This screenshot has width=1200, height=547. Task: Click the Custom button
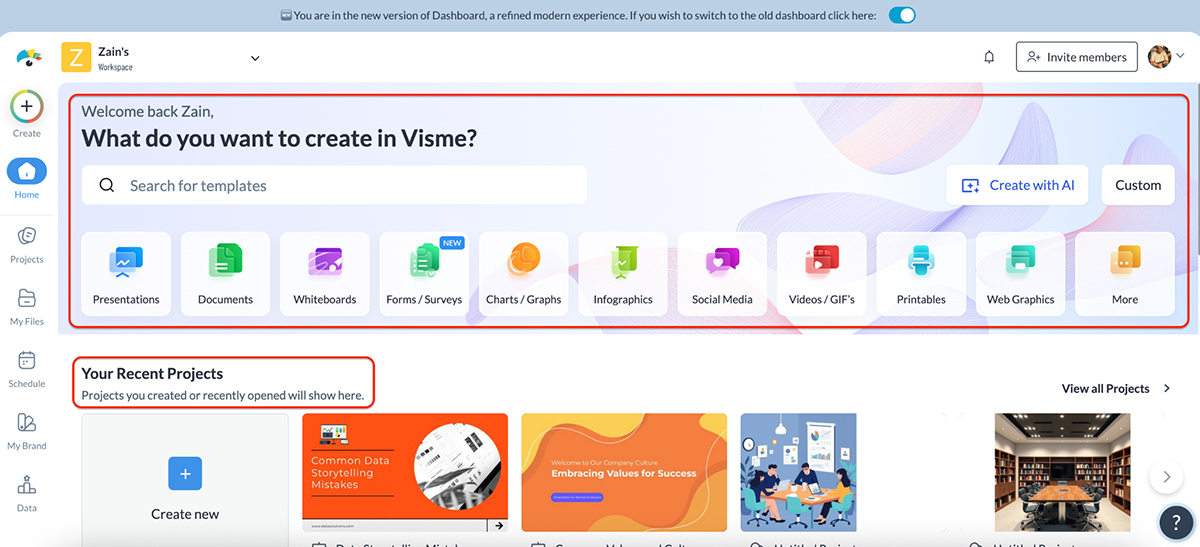(1138, 185)
